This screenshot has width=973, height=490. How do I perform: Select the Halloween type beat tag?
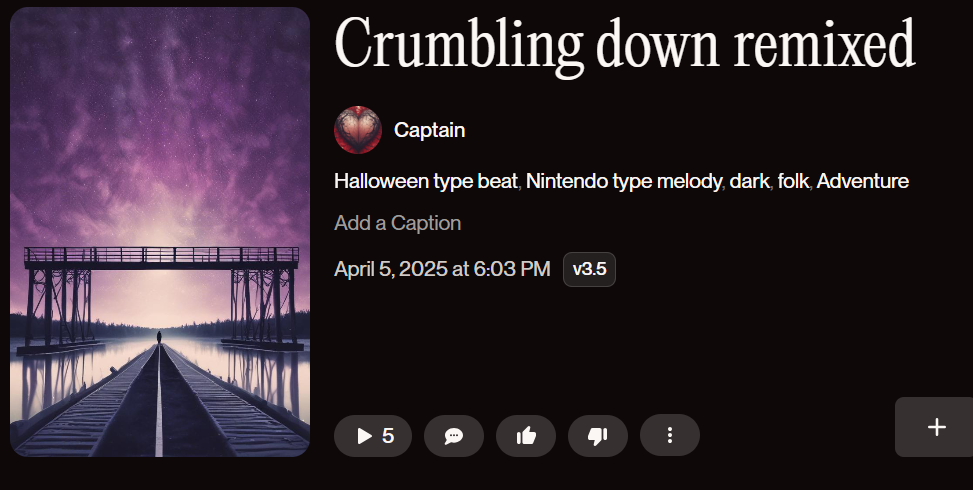coord(426,182)
